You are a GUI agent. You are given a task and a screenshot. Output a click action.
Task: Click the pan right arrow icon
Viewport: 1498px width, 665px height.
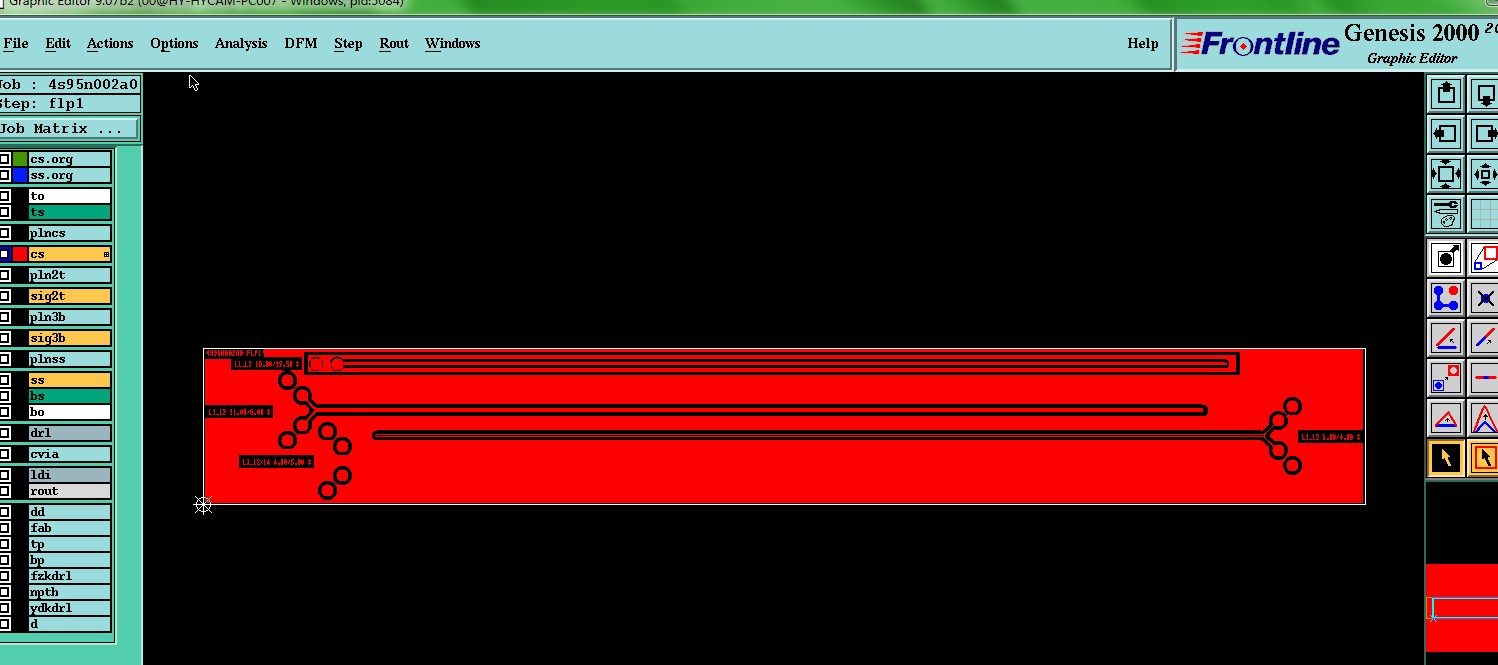point(1484,134)
